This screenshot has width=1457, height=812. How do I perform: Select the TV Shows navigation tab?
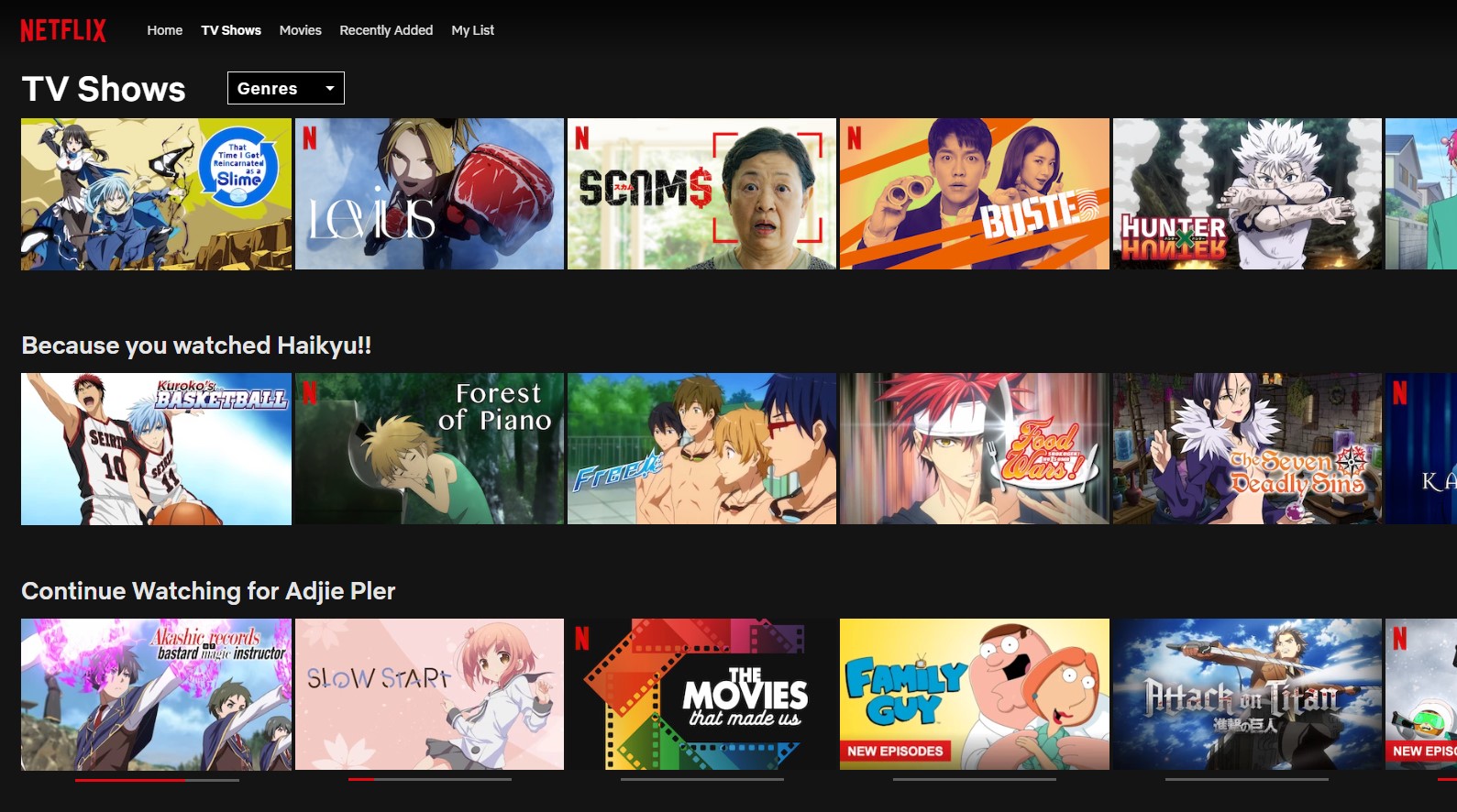(231, 30)
